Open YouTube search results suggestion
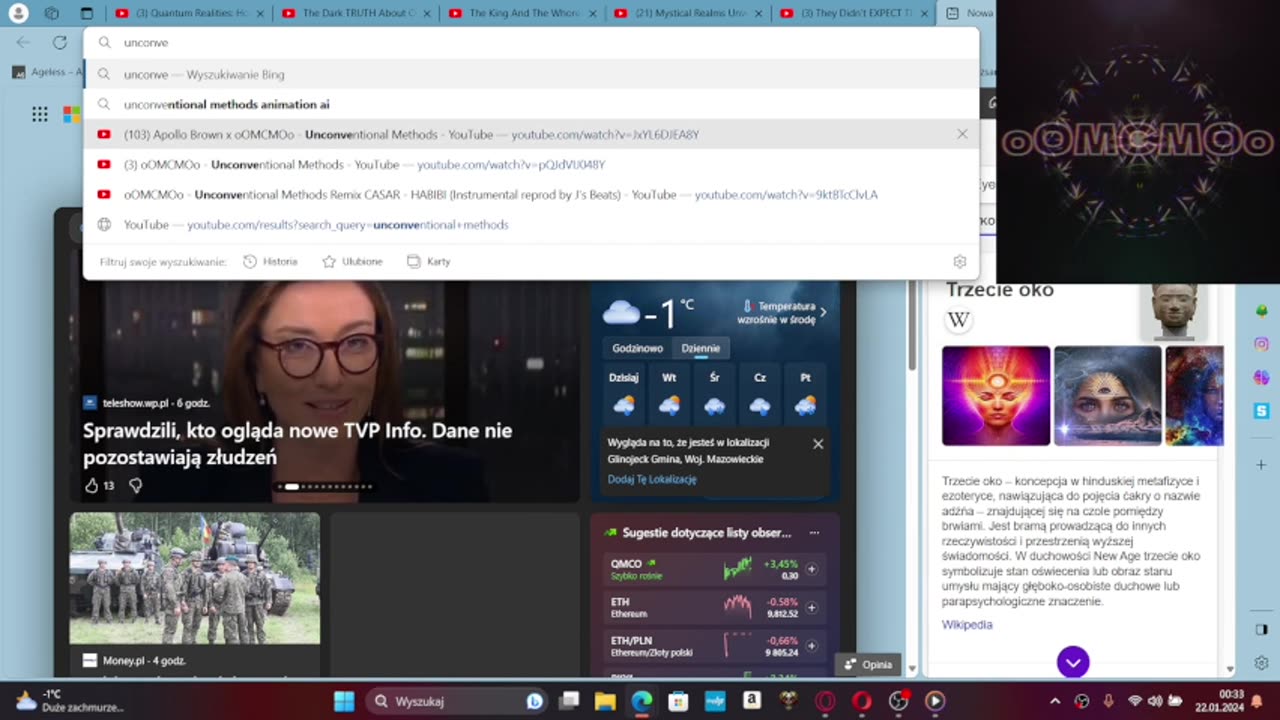 [530, 224]
